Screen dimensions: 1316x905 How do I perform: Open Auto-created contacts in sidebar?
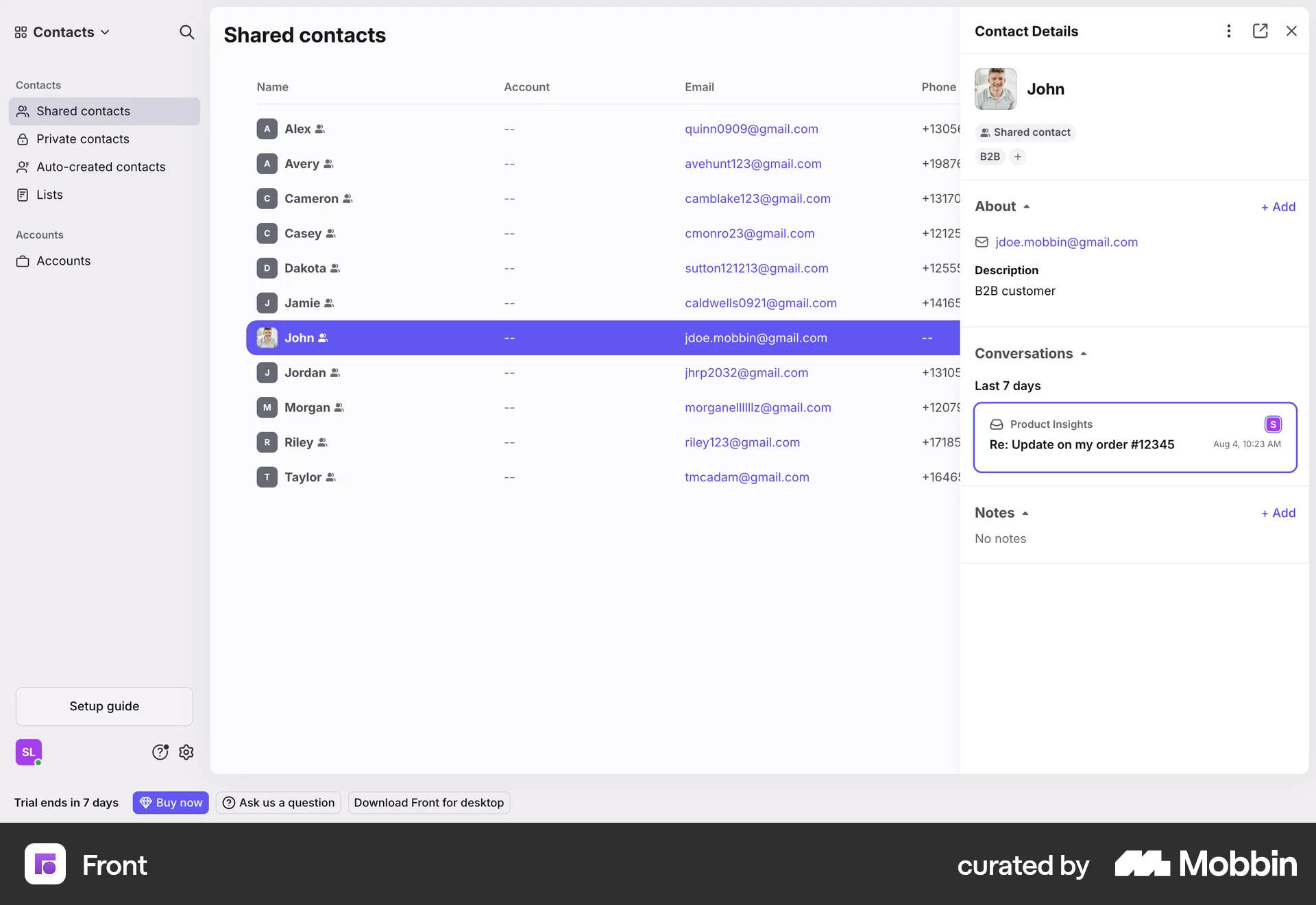pos(101,167)
